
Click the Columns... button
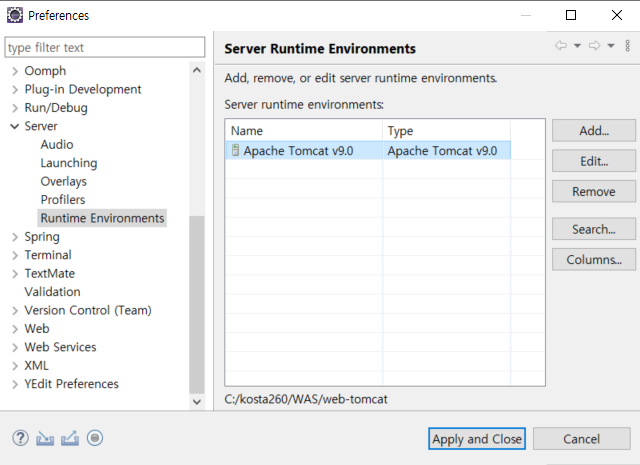point(594,259)
